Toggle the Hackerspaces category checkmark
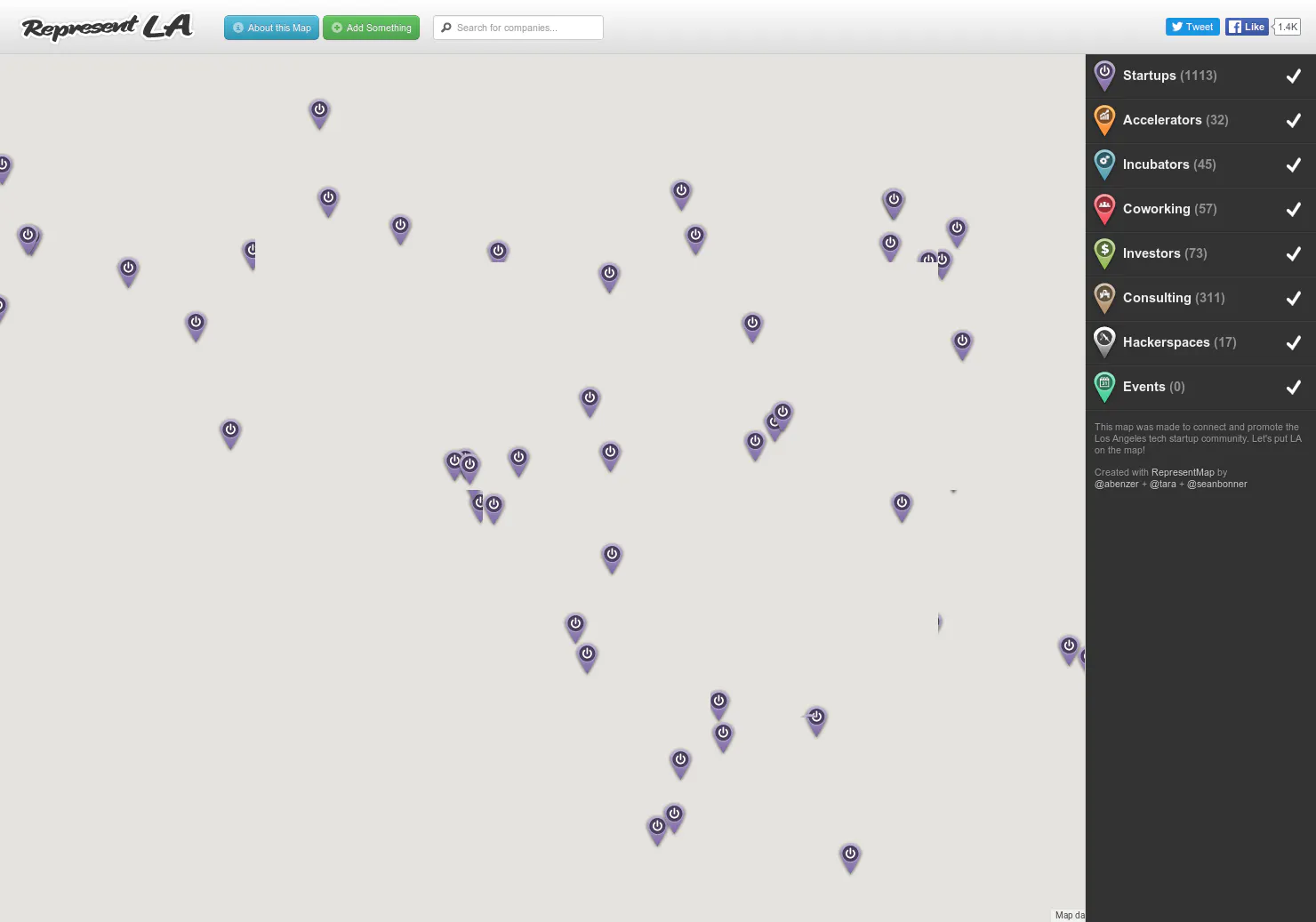Viewport: 1316px width, 922px height. click(1294, 342)
